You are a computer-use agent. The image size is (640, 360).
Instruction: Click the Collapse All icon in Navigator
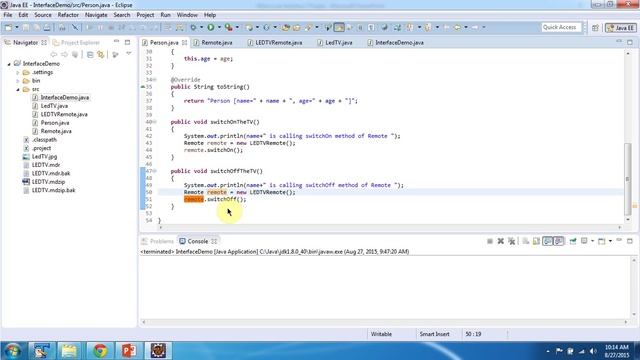(x=90, y=54)
